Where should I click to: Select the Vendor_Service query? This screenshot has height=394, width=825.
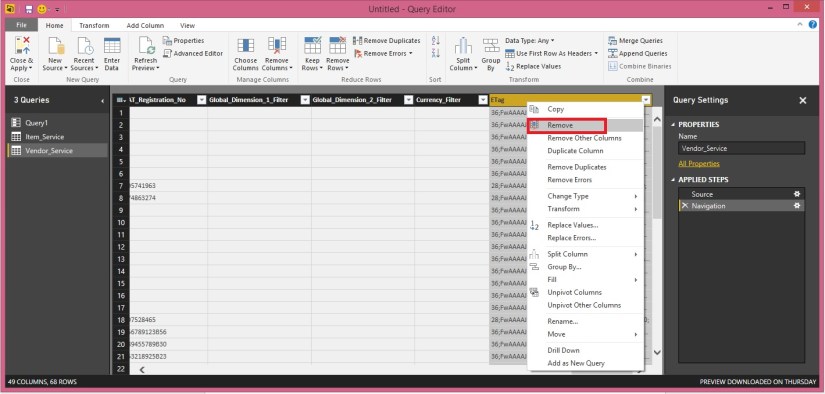coord(57,150)
